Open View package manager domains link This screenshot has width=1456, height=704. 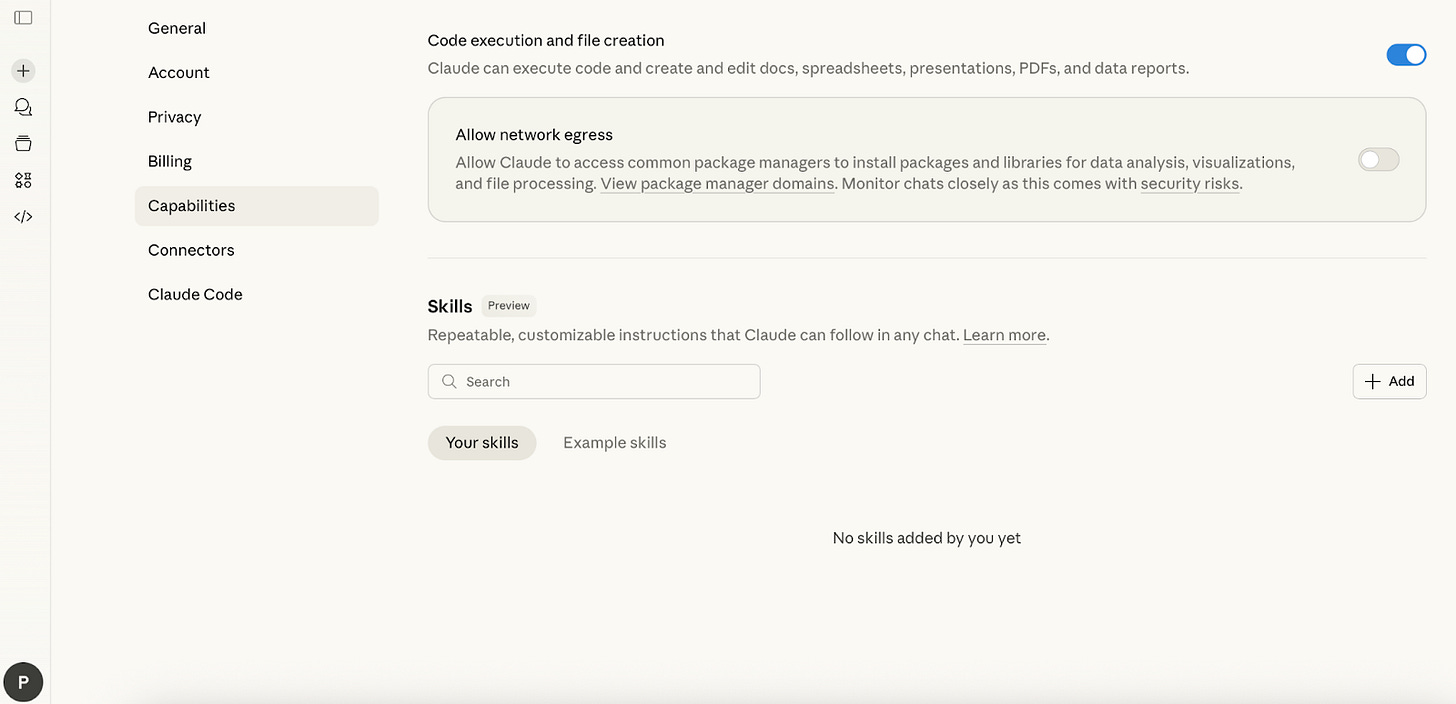[x=717, y=184]
